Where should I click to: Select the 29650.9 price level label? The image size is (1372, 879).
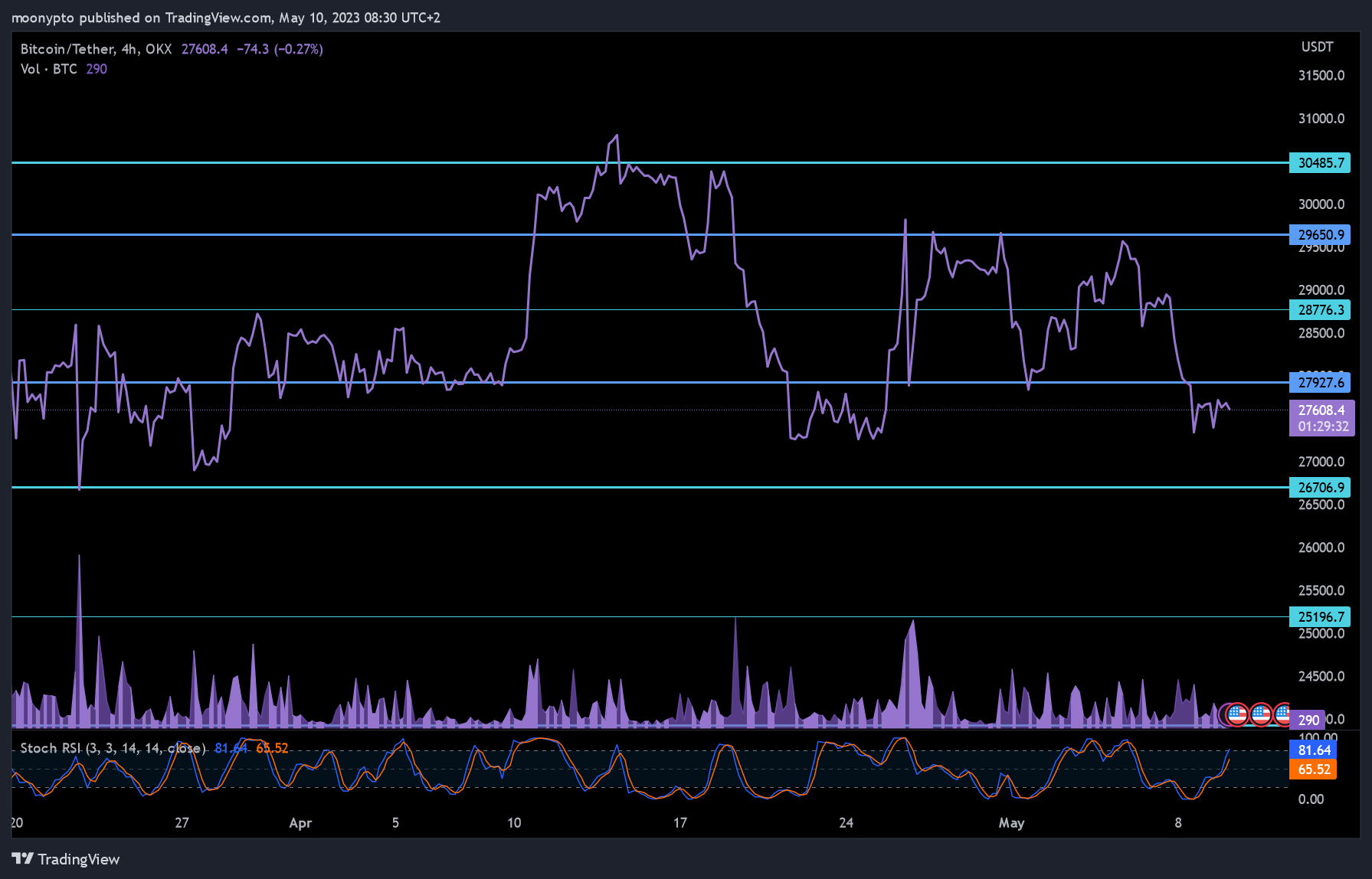pos(1320,235)
